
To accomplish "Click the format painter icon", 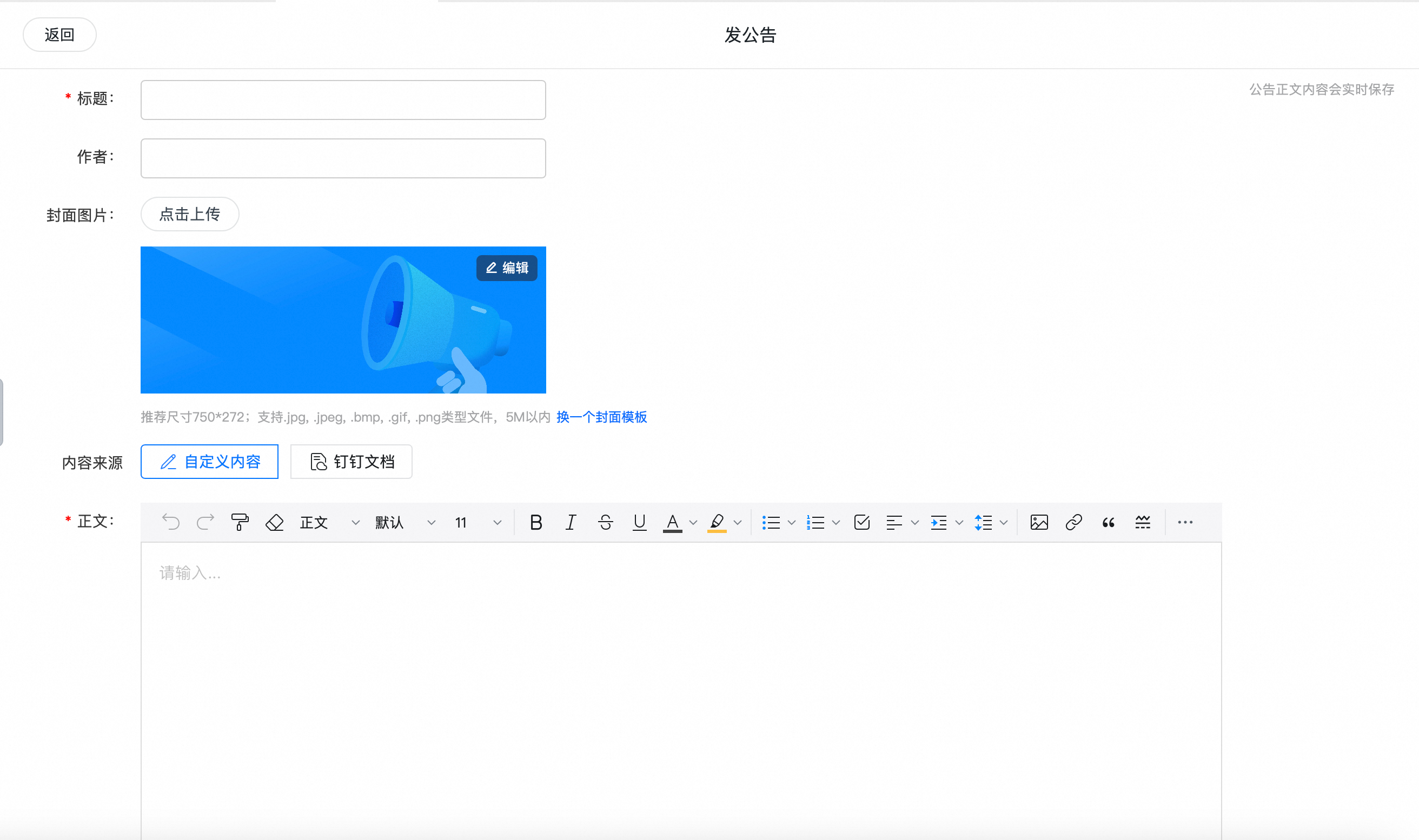I will [240, 522].
